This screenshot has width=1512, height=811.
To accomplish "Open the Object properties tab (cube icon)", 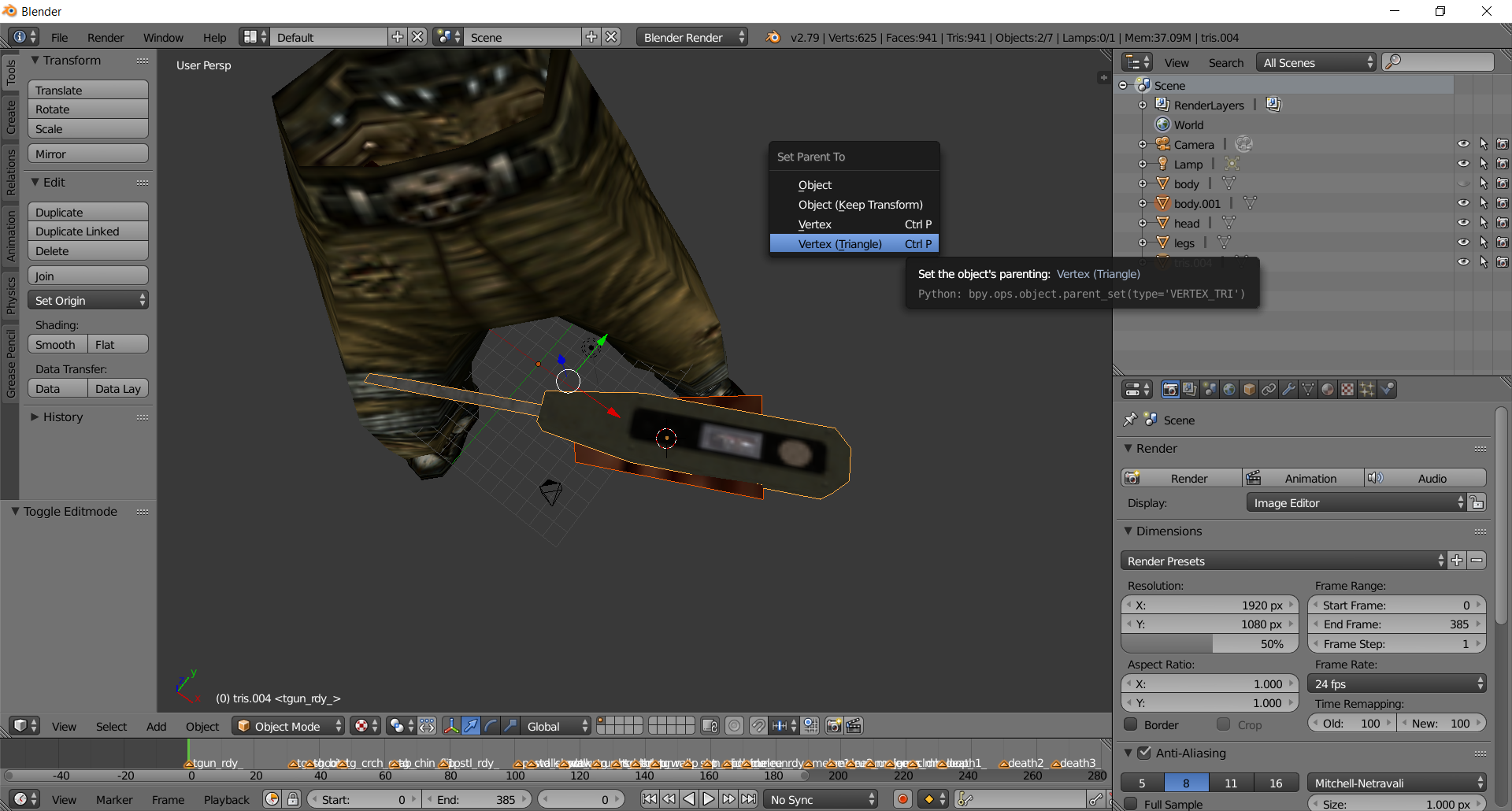I will (x=1249, y=389).
